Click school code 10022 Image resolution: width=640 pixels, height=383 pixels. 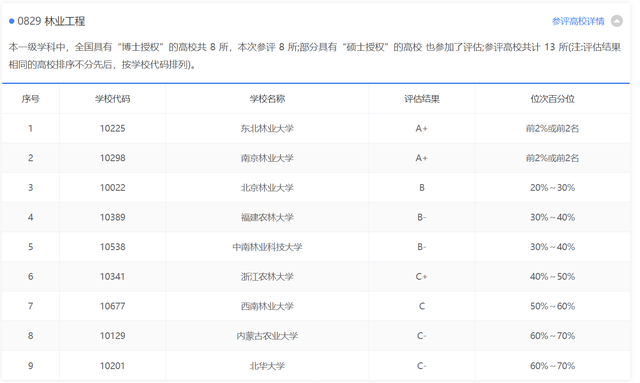tap(113, 188)
